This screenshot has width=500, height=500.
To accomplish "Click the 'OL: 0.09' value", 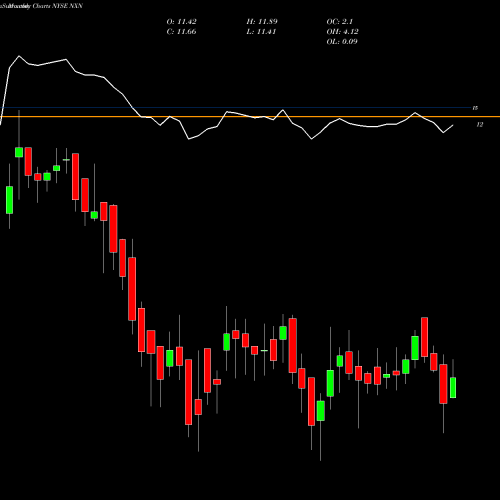I will tap(342, 42).
